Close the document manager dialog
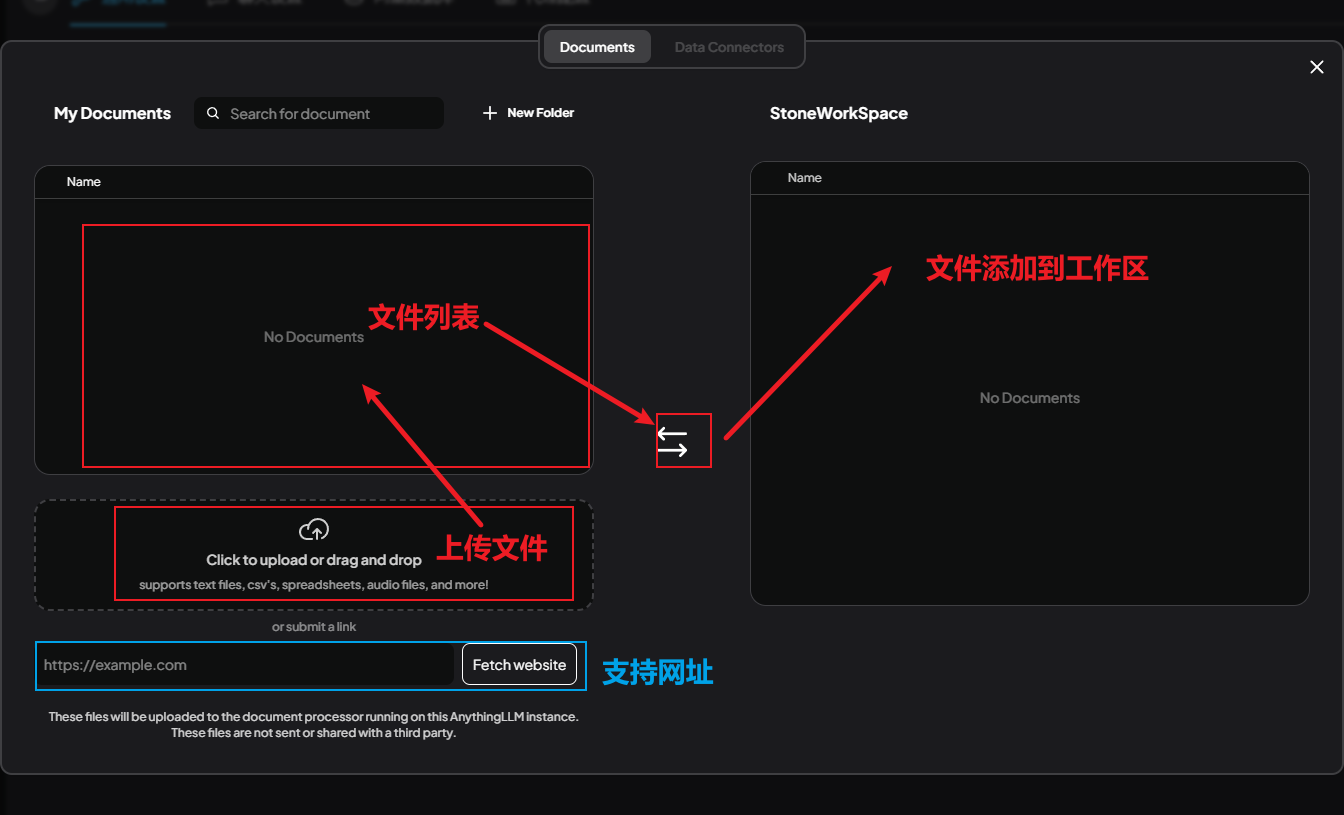The height and width of the screenshot is (815, 1344). [x=1317, y=67]
